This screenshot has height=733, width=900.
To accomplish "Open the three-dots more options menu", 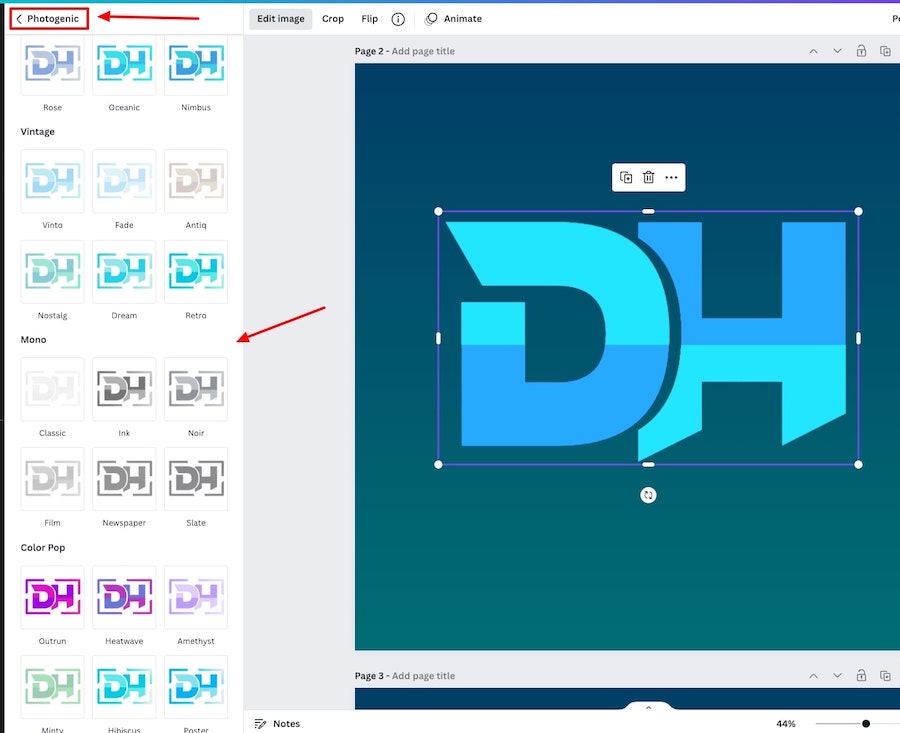I will (671, 177).
